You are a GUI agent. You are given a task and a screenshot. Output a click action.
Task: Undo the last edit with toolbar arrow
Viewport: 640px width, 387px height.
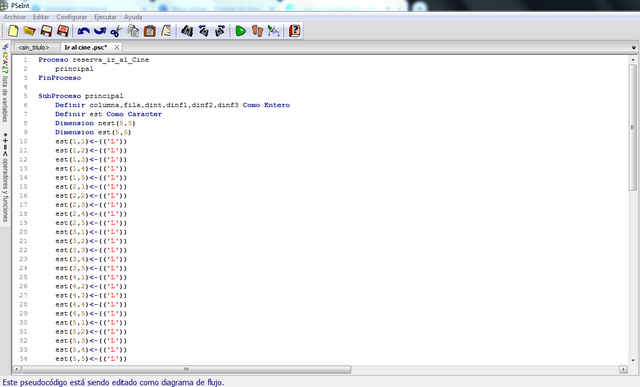click(x=84, y=31)
